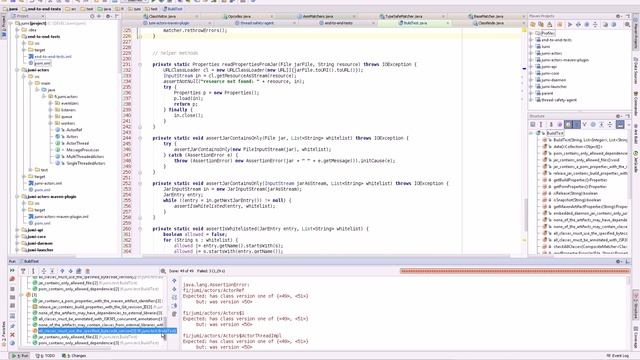
Task: Toggle the second highlighted button in Structure toolbar
Action: coord(576,124)
